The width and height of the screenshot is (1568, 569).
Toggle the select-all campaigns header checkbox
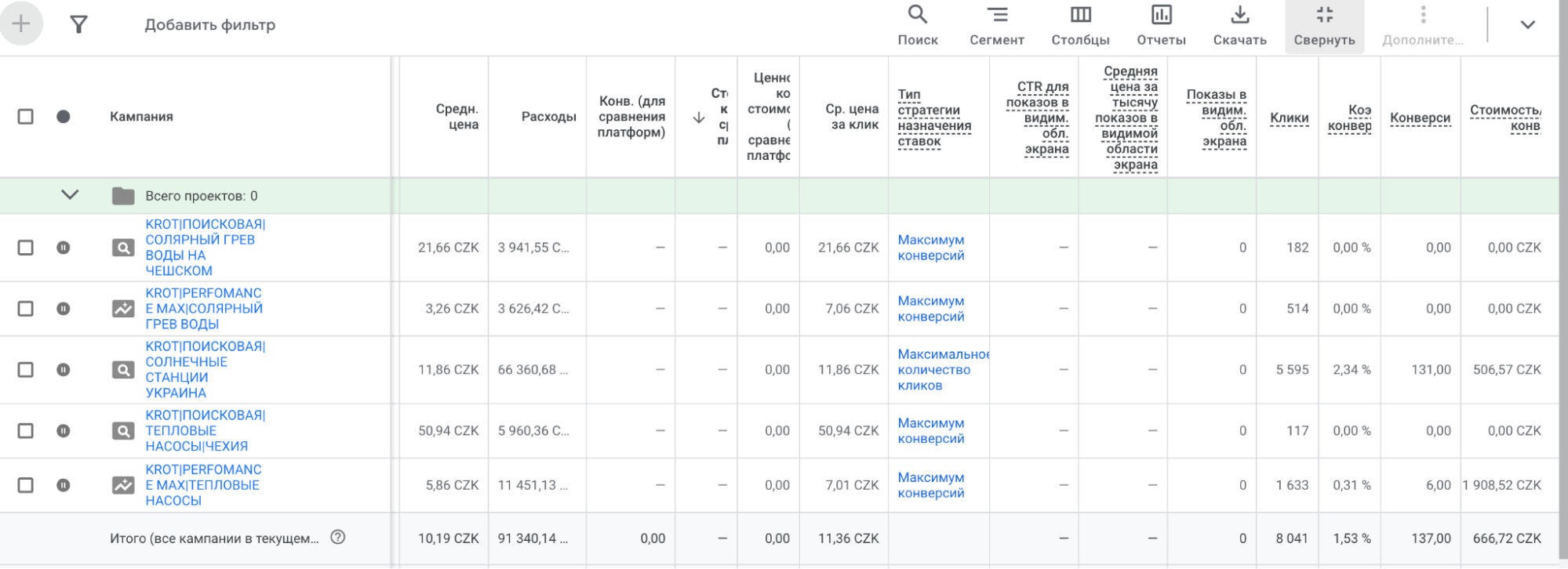coord(26,117)
